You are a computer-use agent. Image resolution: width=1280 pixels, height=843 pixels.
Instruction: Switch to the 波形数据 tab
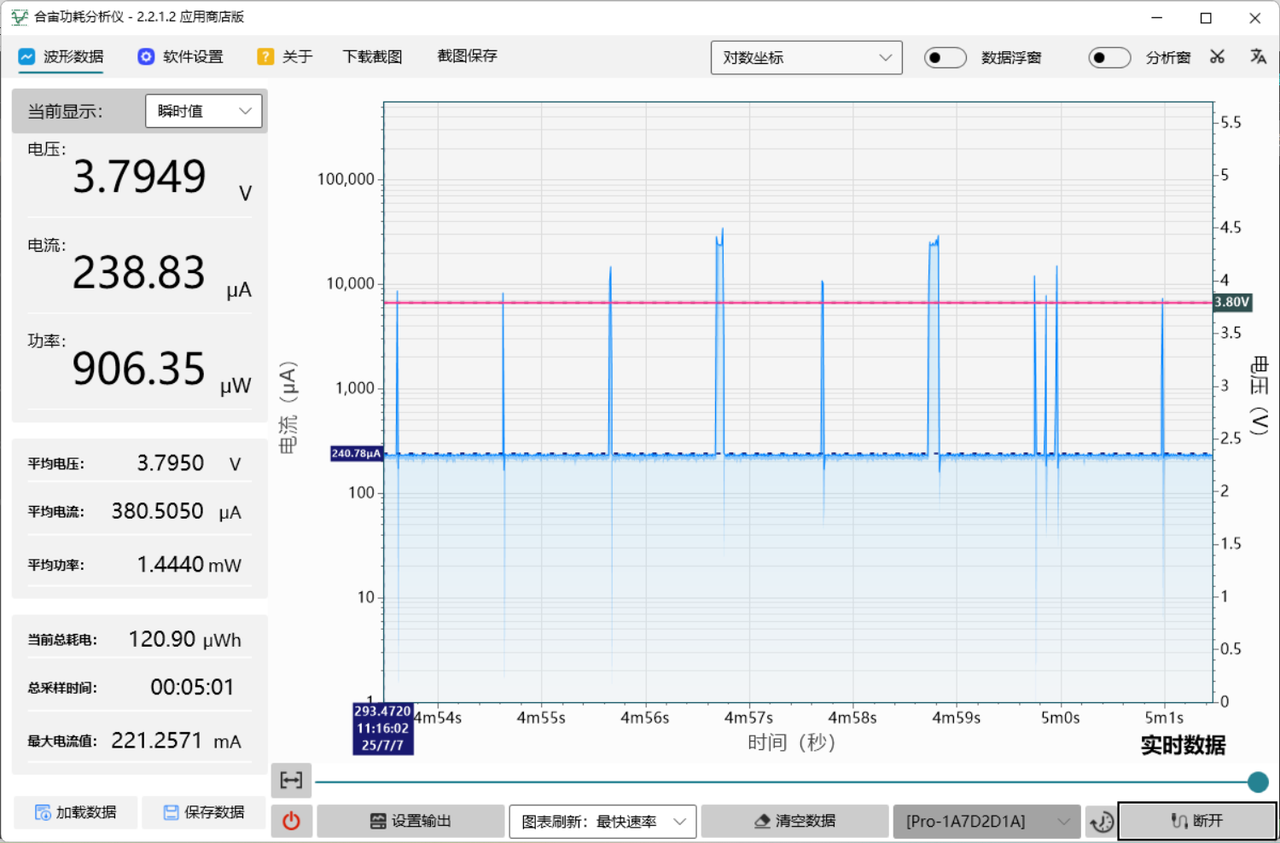click(61, 57)
